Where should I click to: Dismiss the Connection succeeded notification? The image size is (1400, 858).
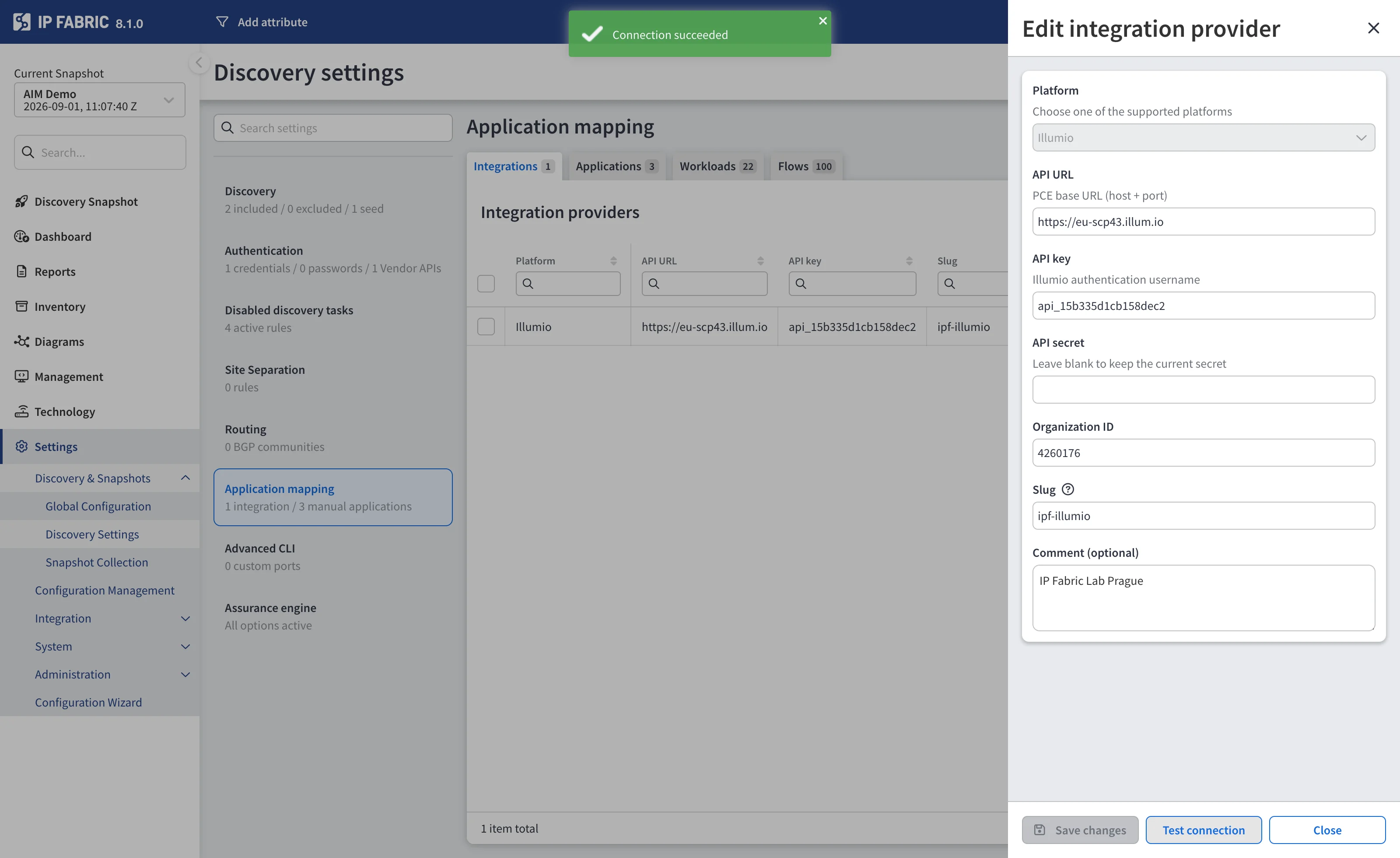[x=822, y=21]
